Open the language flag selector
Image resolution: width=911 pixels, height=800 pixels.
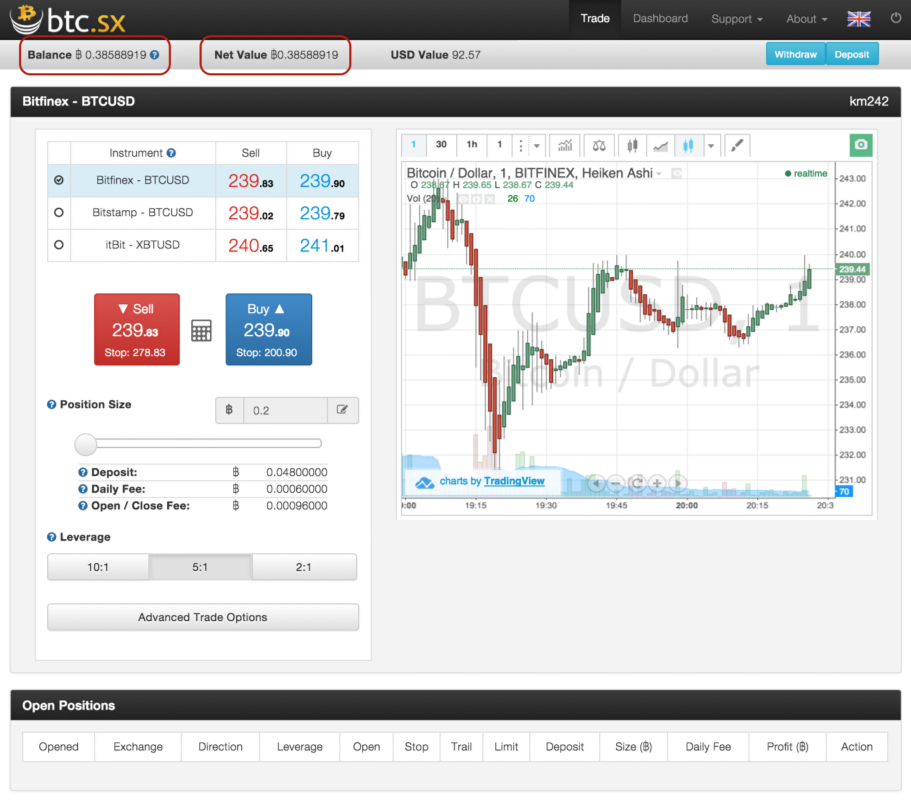pos(859,19)
